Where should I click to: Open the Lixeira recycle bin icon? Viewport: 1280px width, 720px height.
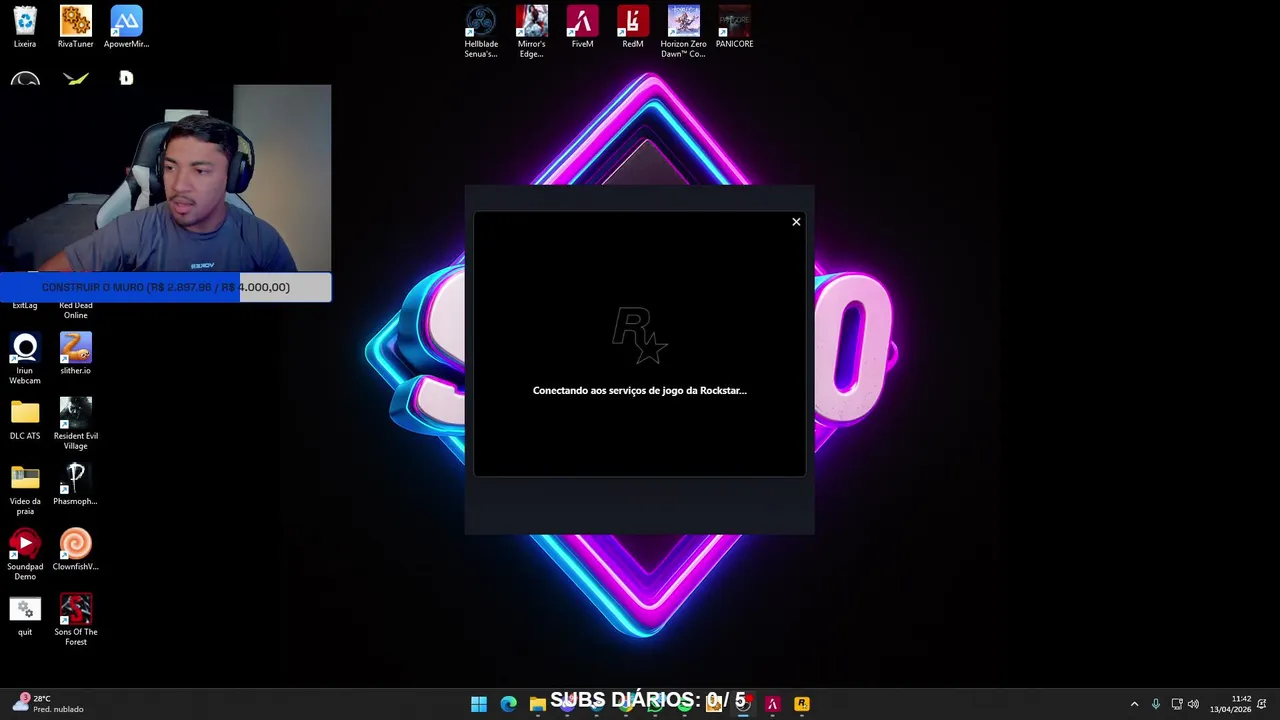coord(25,27)
